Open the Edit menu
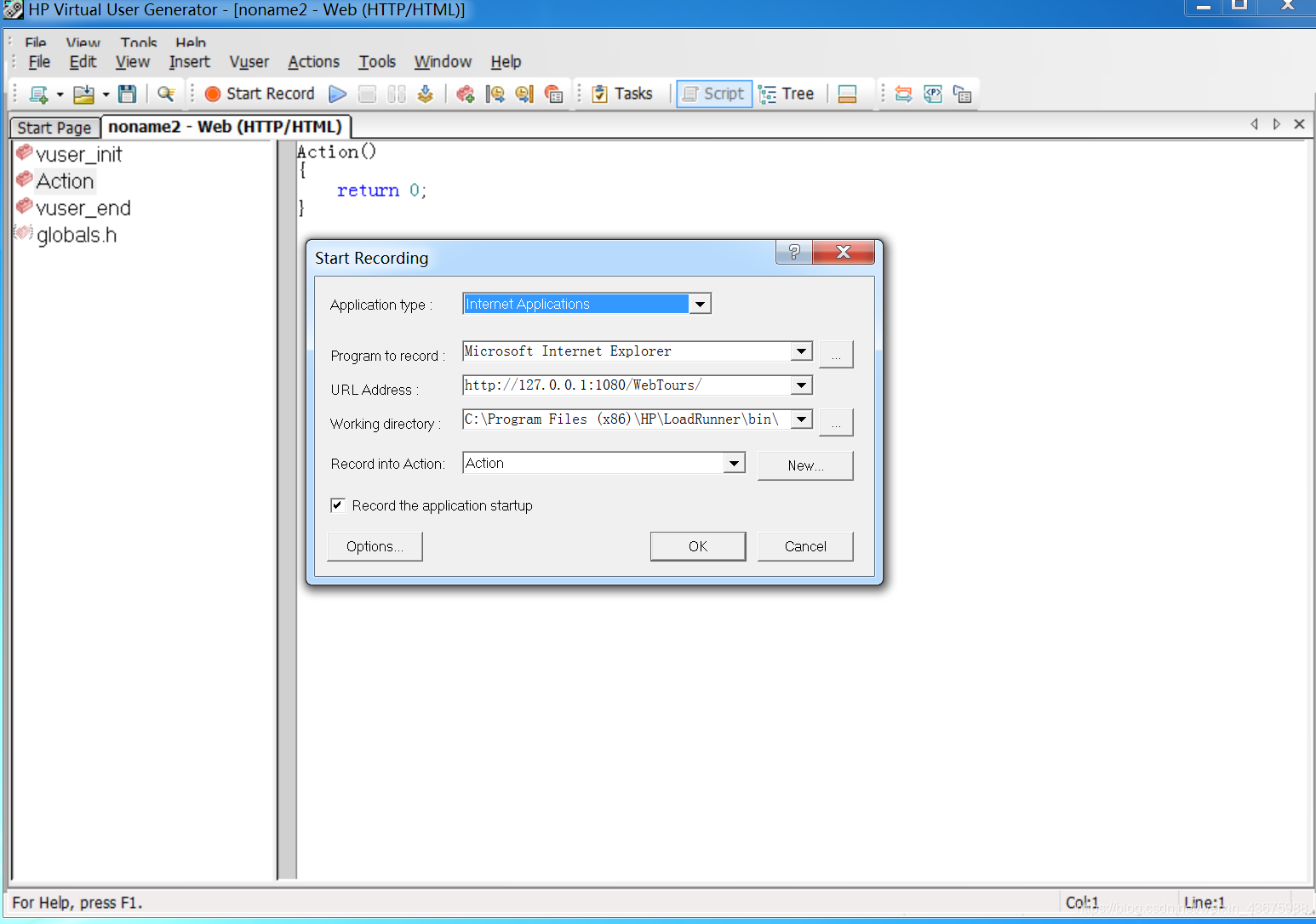Screen dimensions: 1316x924 click(x=83, y=62)
